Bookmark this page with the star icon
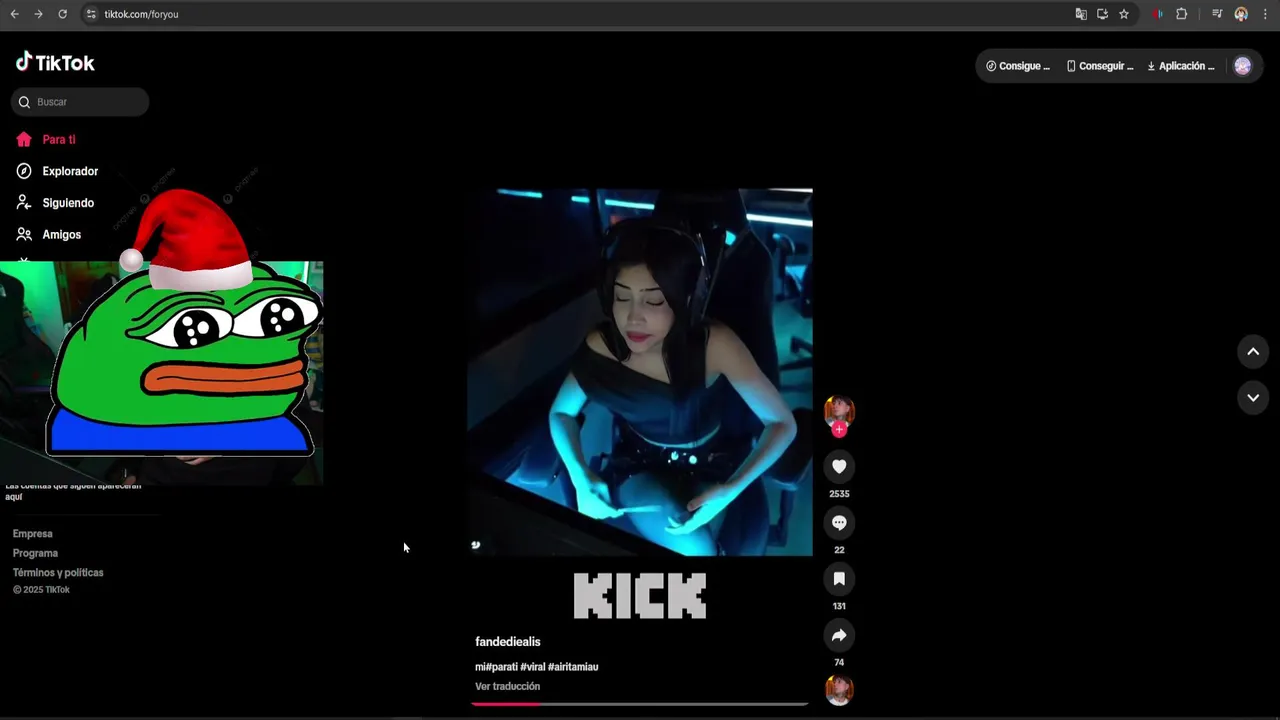Screen dimensions: 1280x720 click(x=1124, y=14)
